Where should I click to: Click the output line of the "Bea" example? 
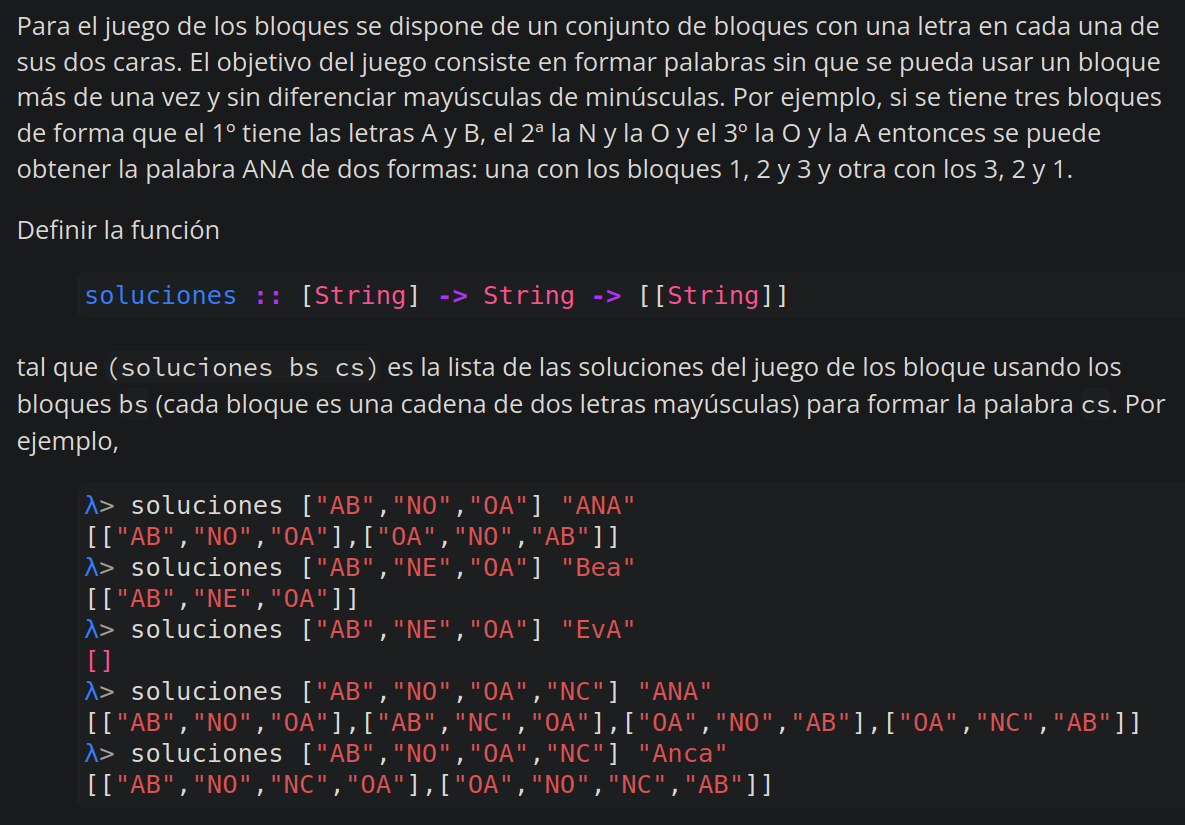[221, 598]
